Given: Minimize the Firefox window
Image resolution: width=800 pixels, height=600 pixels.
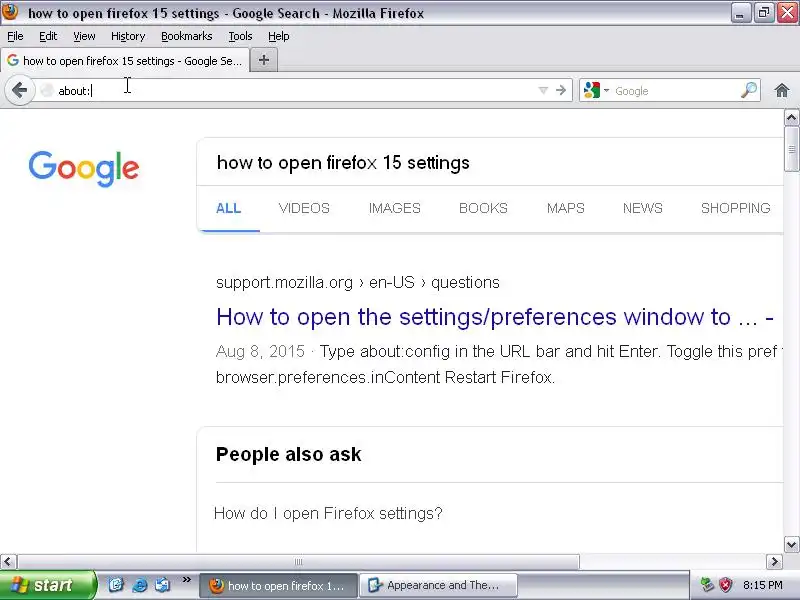Looking at the screenshot, I should (x=740, y=13).
